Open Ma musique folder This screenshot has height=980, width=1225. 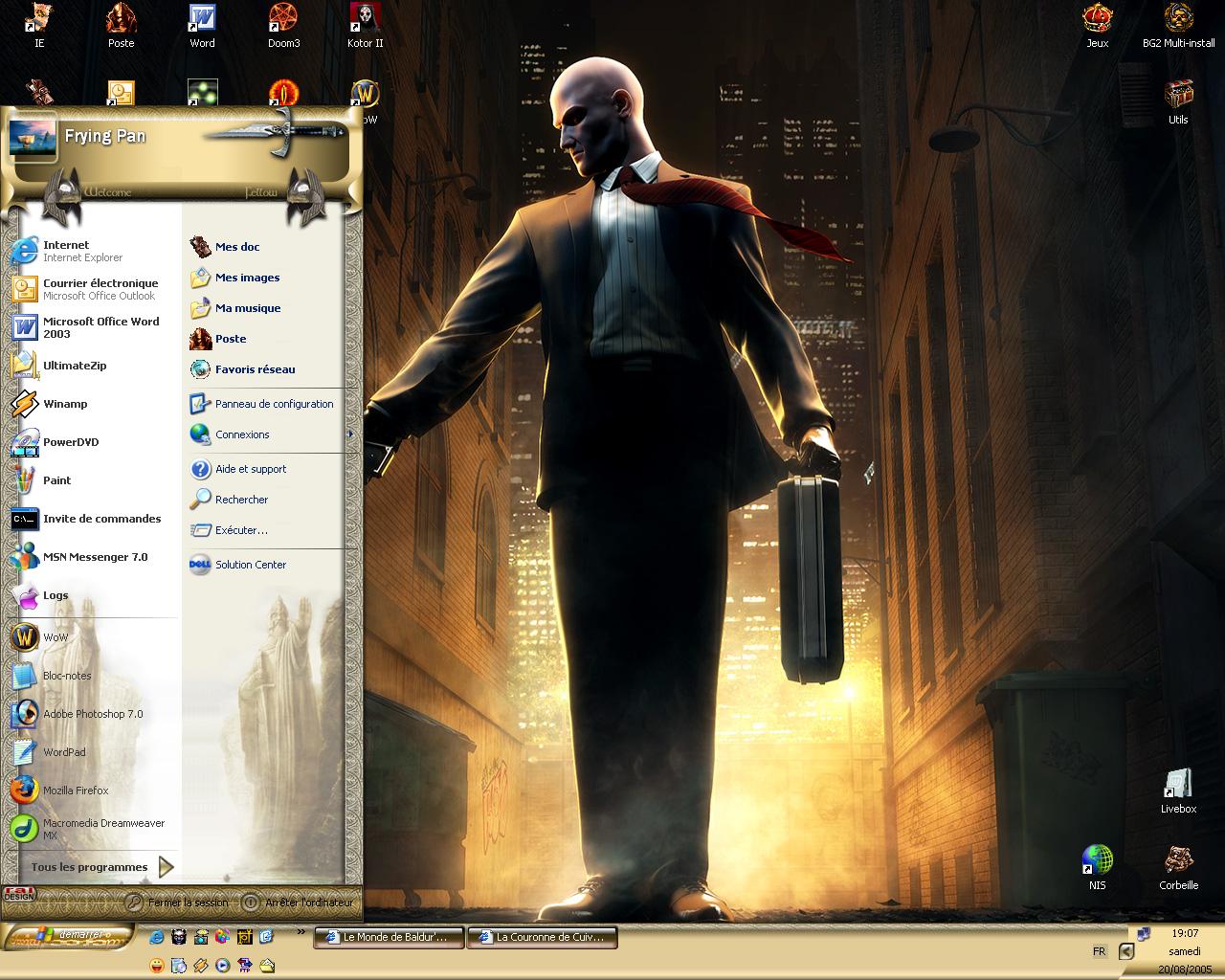(264, 308)
